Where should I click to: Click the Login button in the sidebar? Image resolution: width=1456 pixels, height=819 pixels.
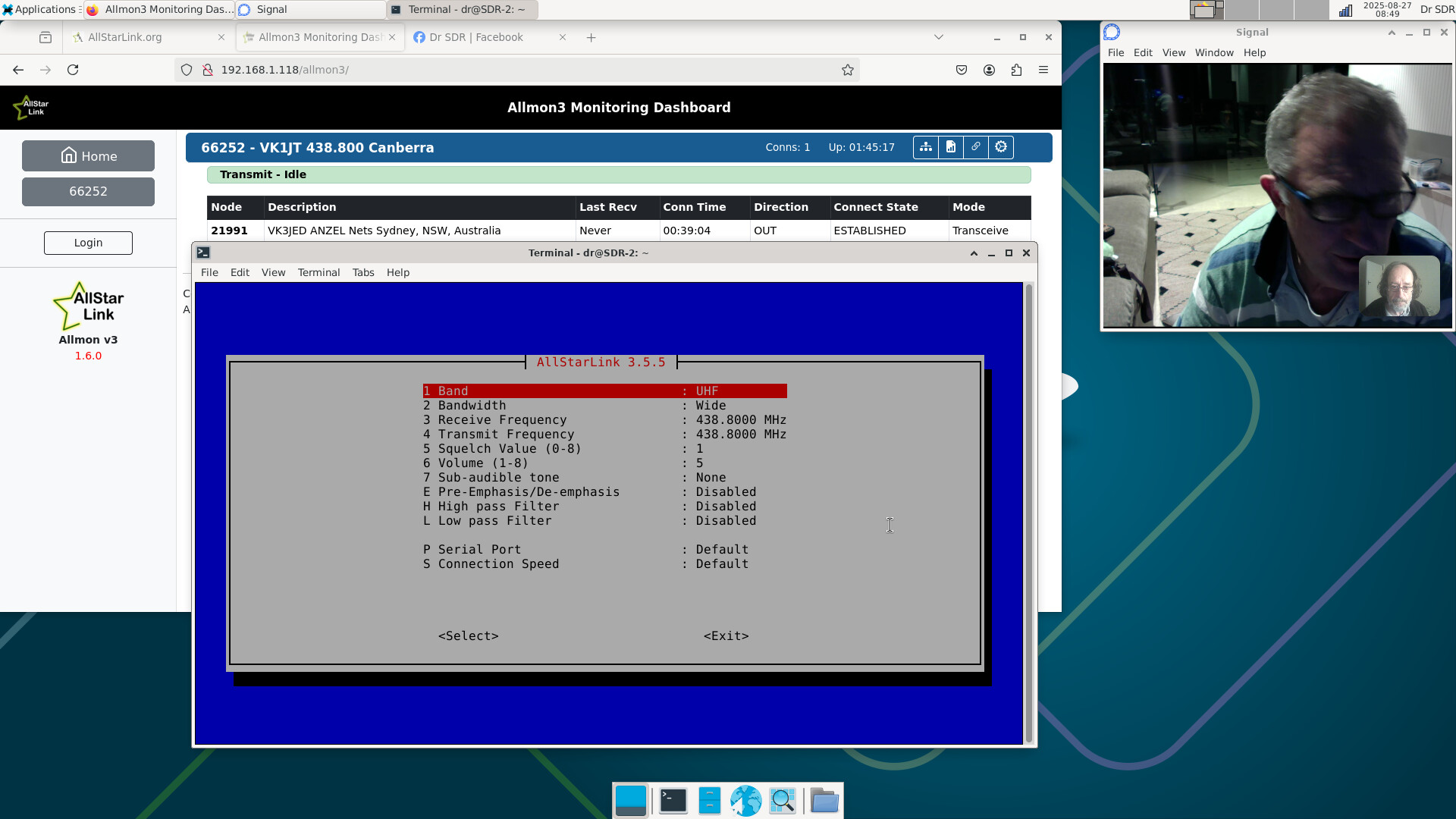pos(88,243)
